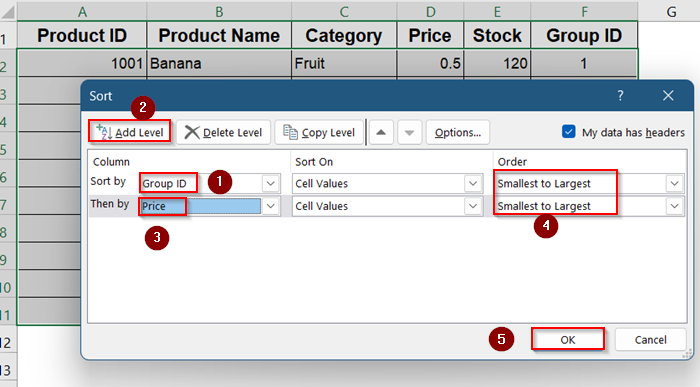This screenshot has height=387, width=700.
Task: Click Delete Level with X icon
Action: coord(223,132)
